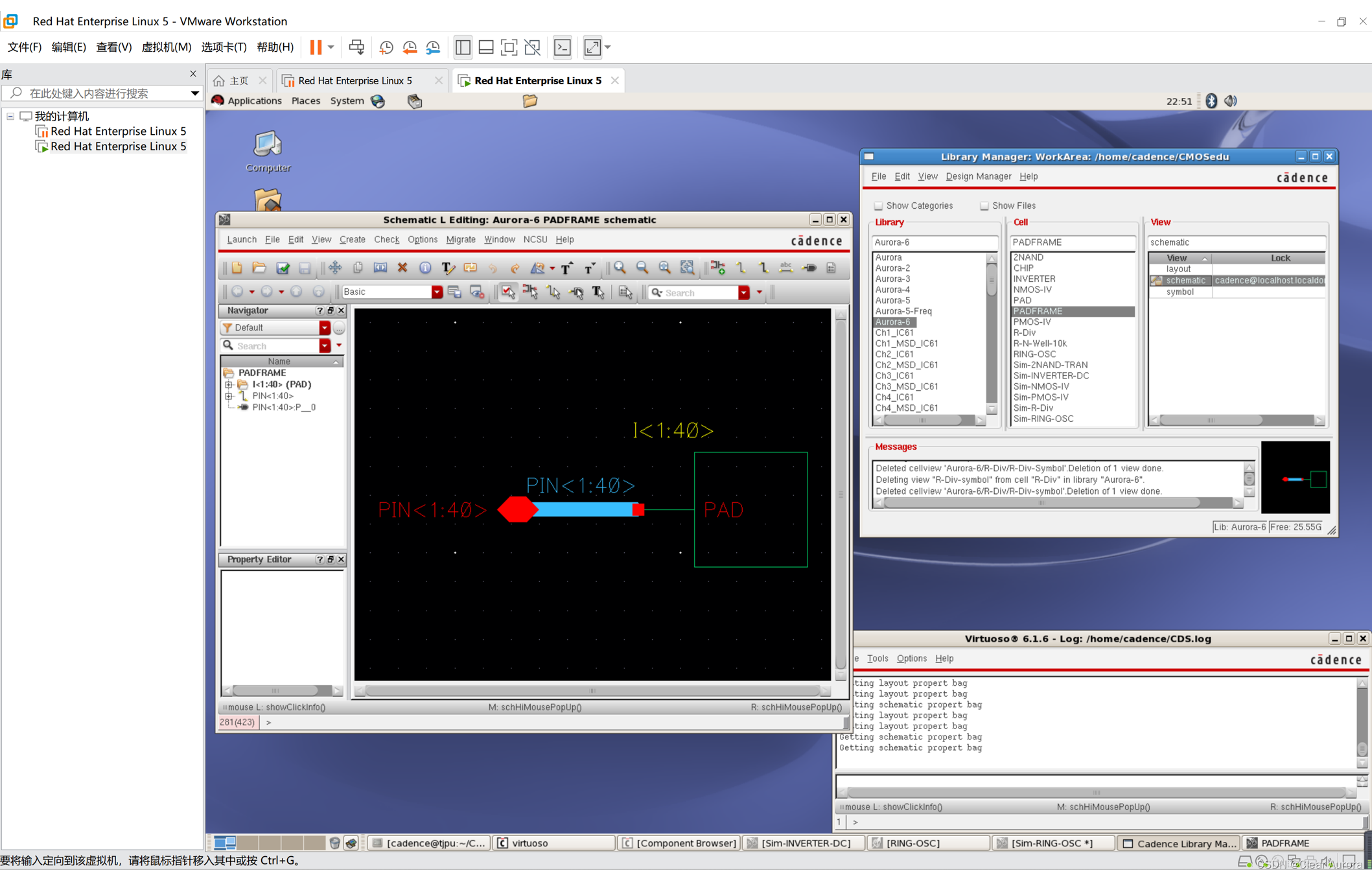Select the Move (stretch) tool icon

tap(335, 268)
